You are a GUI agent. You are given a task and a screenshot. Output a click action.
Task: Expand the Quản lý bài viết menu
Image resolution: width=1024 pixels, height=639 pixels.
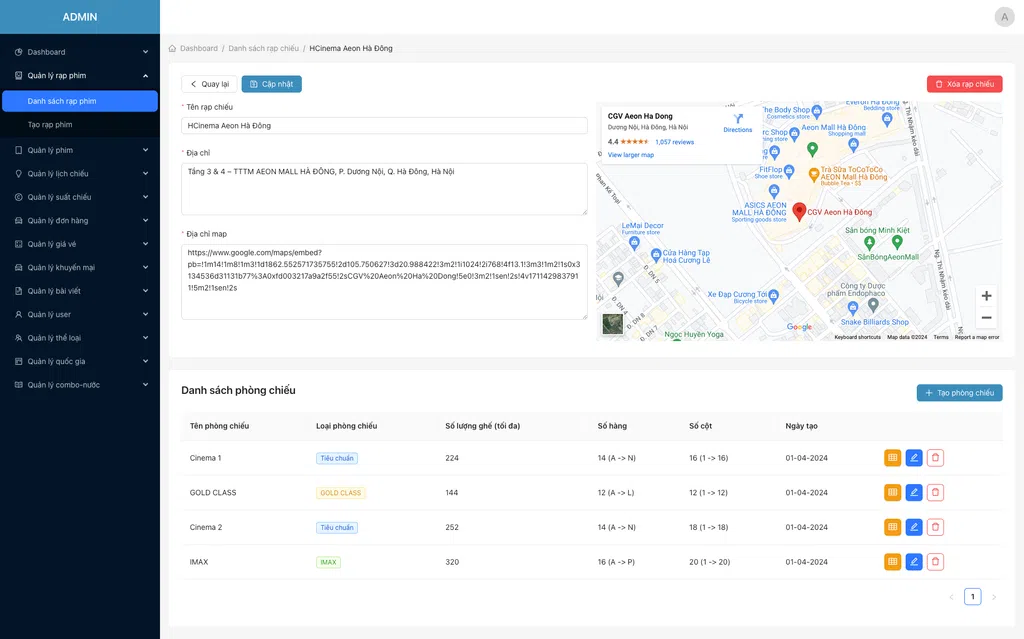point(80,291)
